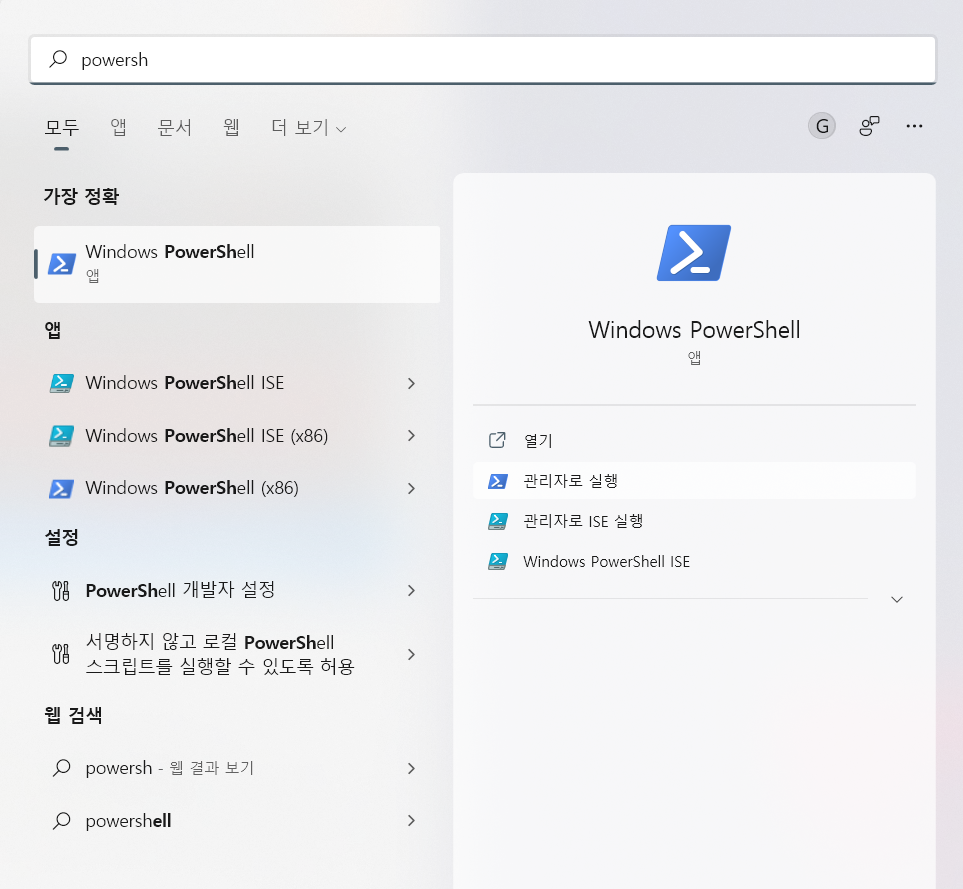The image size is (963, 889).
Task: Click Windows PowerShell ISE icon in details pane
Action: tap(497, 562)
